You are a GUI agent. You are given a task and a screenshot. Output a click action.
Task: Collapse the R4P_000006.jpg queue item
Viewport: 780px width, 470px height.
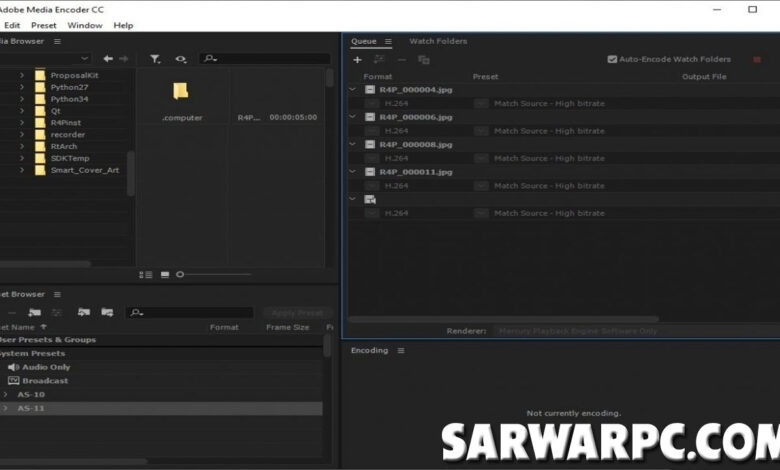coord(353,117)
